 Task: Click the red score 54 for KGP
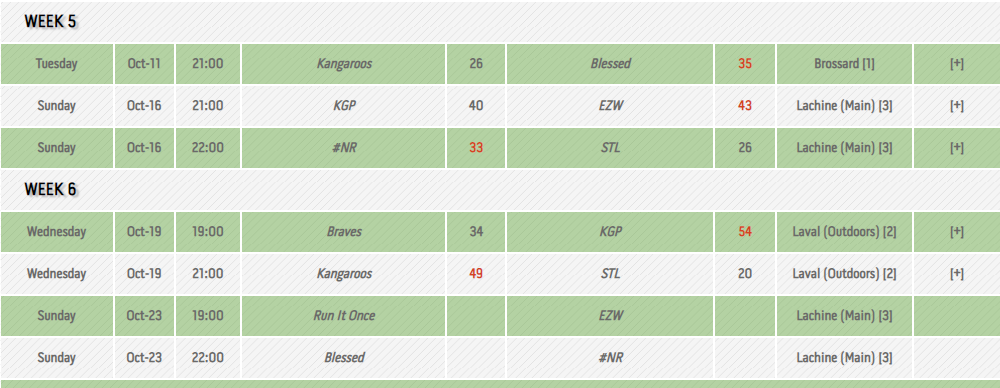click(745, 232)
